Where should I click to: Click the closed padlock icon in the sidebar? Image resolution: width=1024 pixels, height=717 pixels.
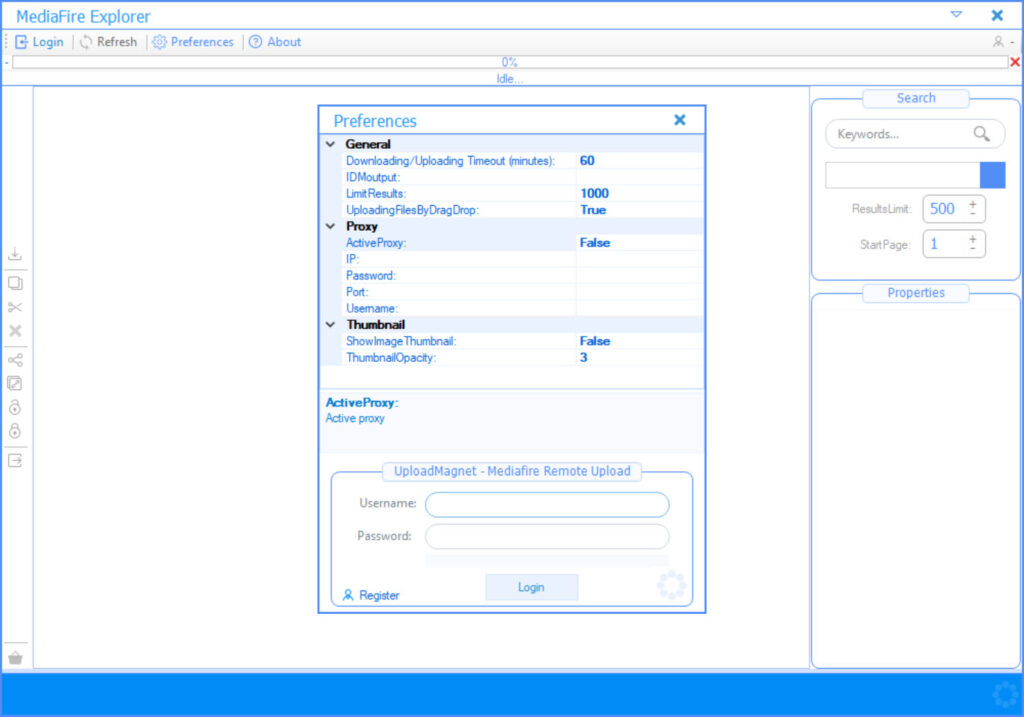(15, 431)
